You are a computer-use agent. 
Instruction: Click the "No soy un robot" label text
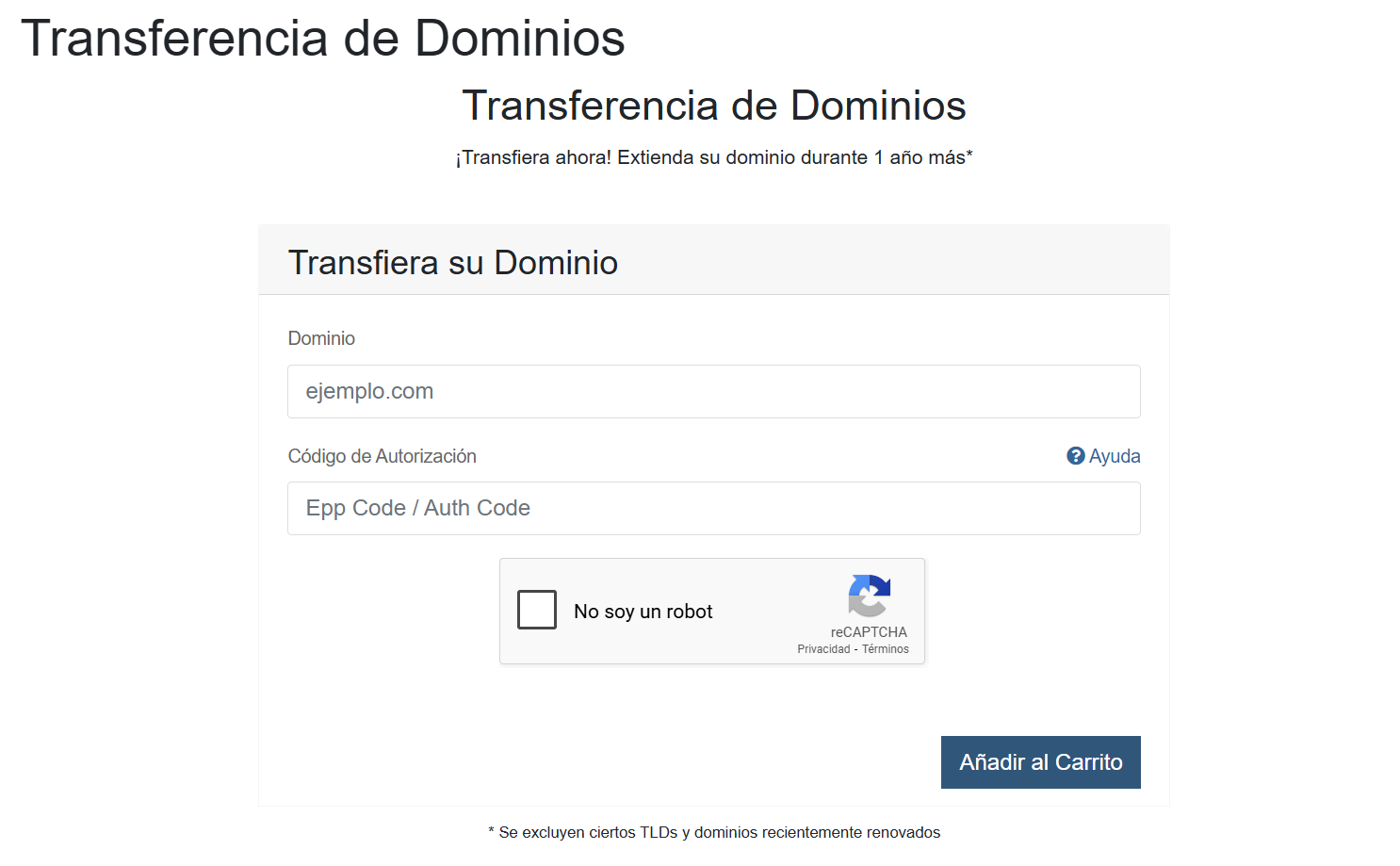tap(643, 612)
